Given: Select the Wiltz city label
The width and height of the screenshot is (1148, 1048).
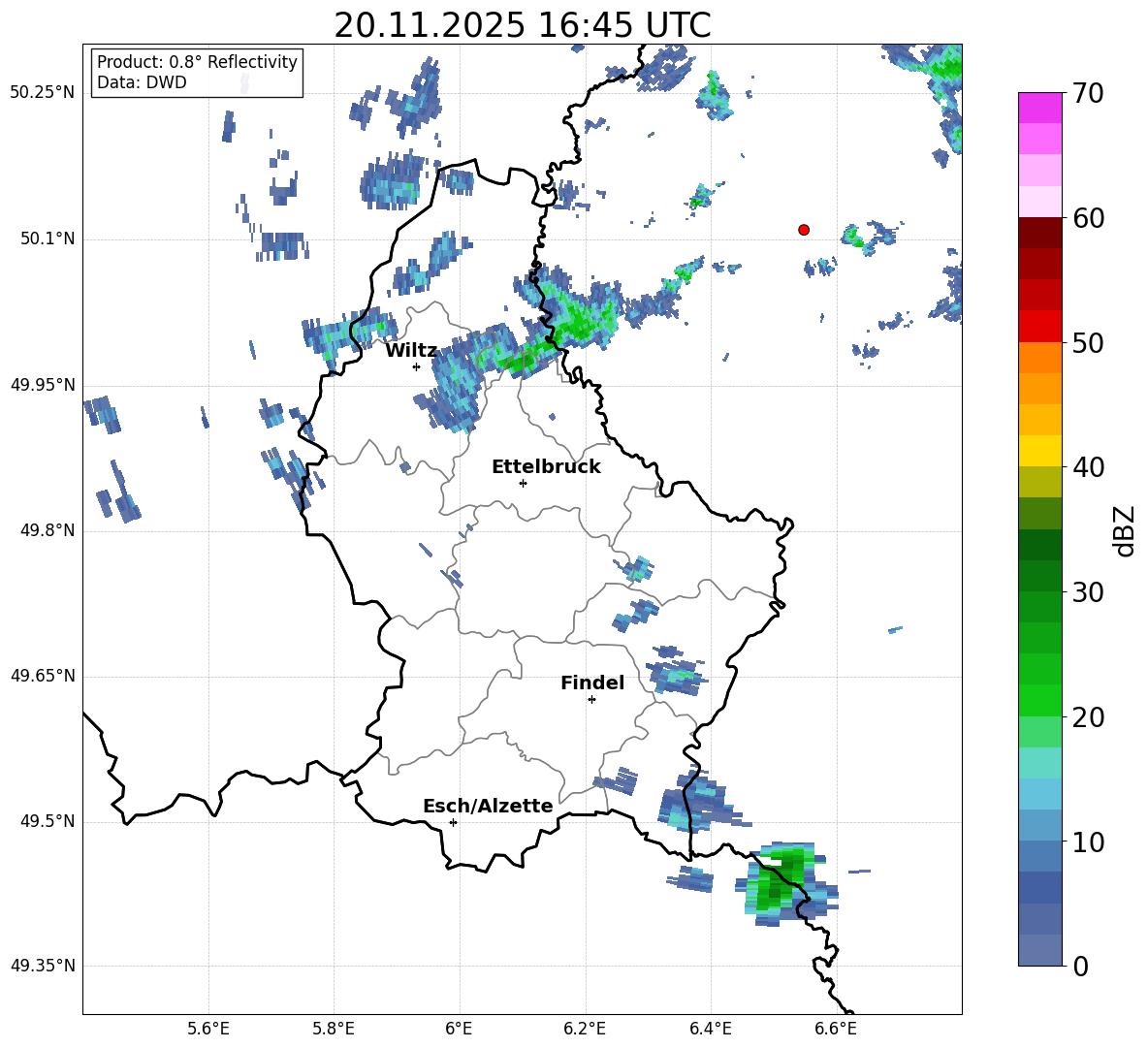Looking at the screenshot, I should 411,350.
